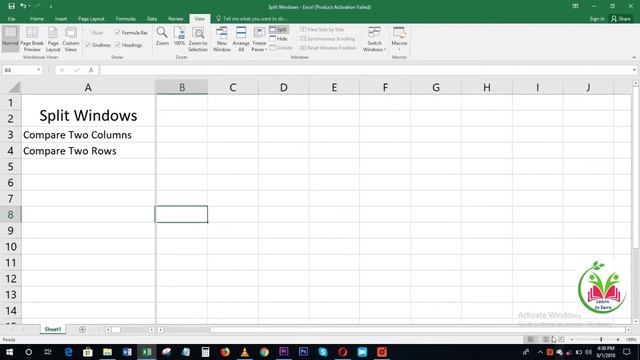Open Firefox from the taskbar
Image resolution: width=640 pixels, height=360 pixels.
[225, 352]
